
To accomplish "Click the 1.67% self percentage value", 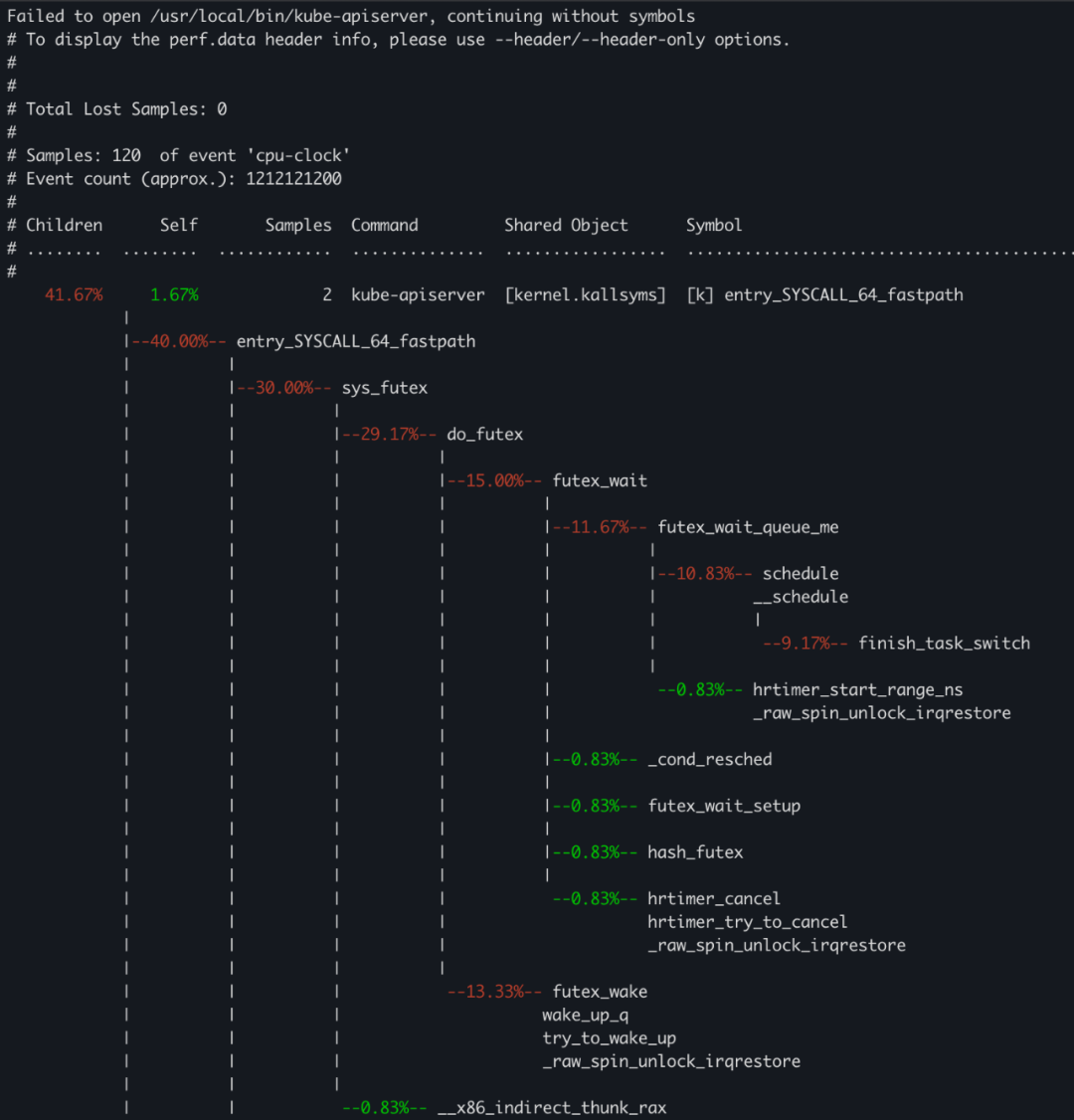I will click(174, 294).
